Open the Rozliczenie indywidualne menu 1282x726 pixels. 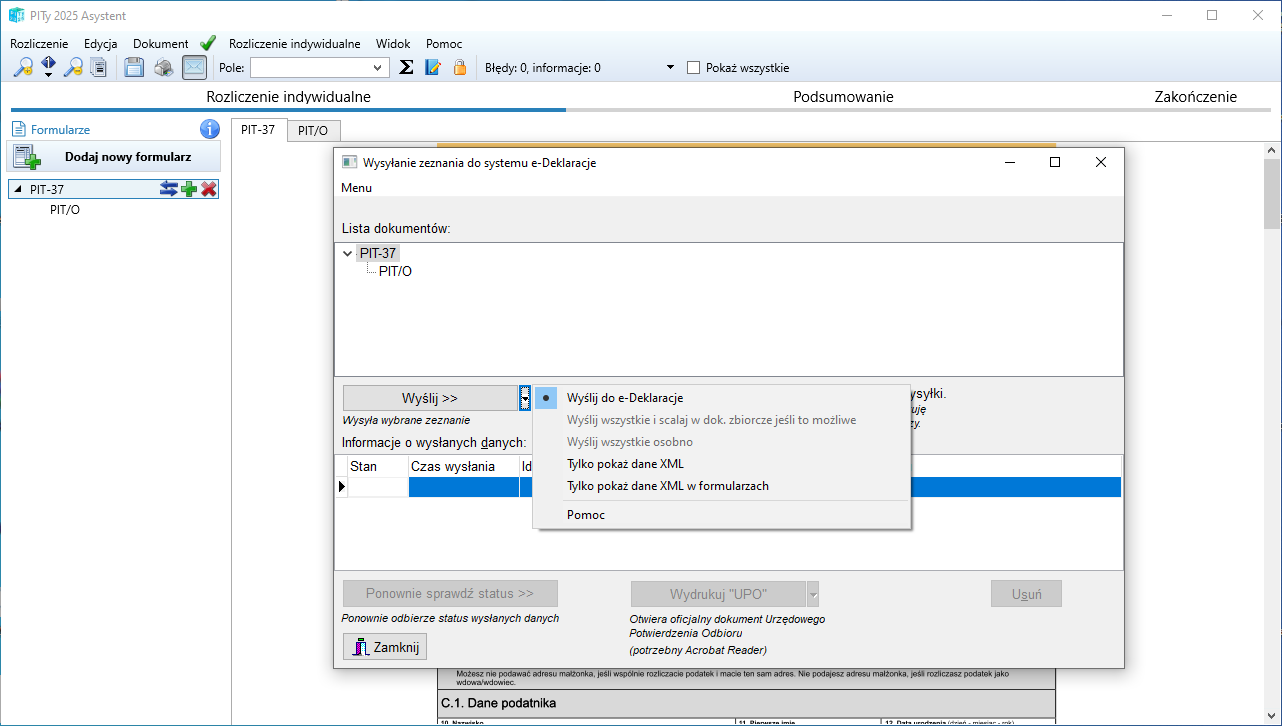point(294,44)
